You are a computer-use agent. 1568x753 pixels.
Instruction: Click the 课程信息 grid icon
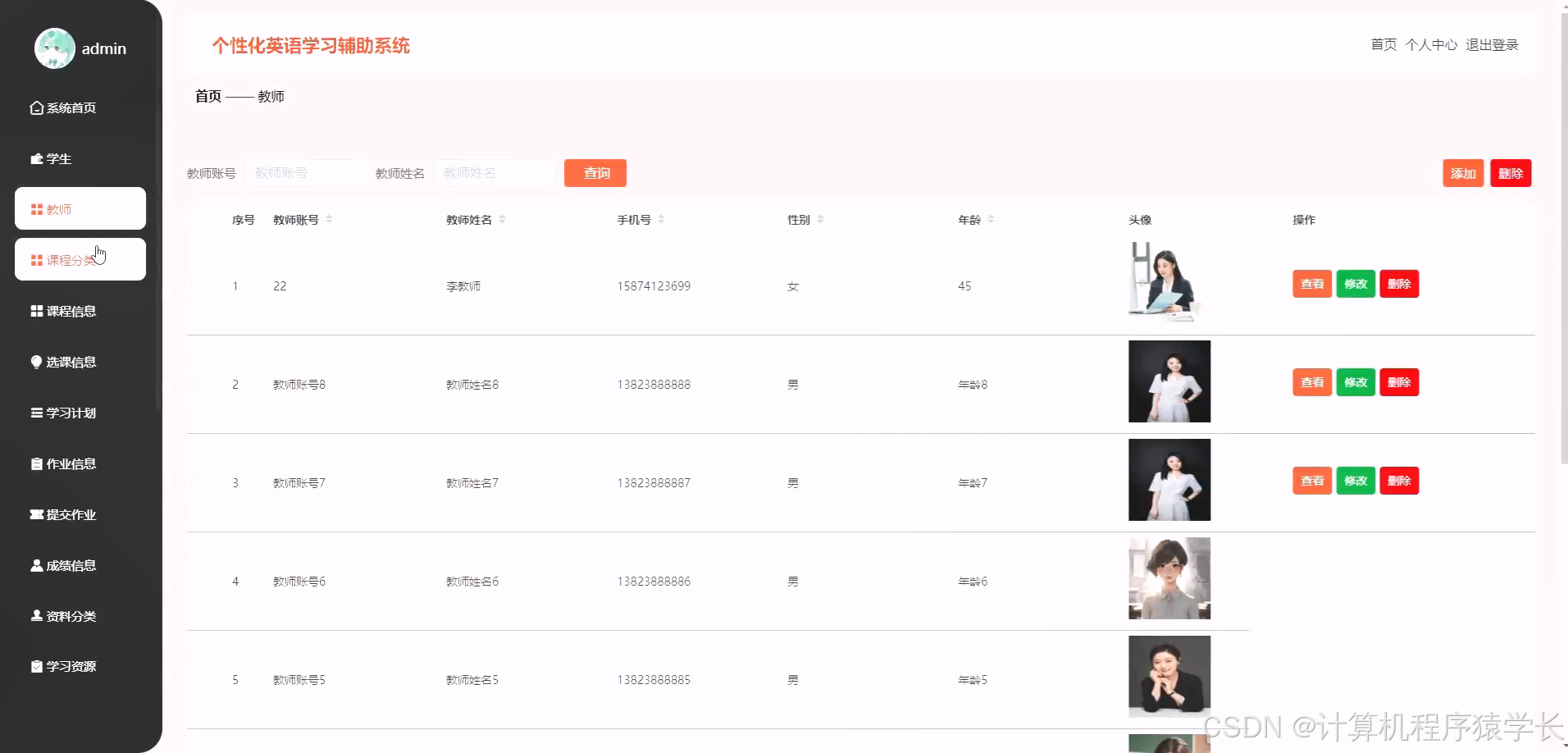coord(36,311)
